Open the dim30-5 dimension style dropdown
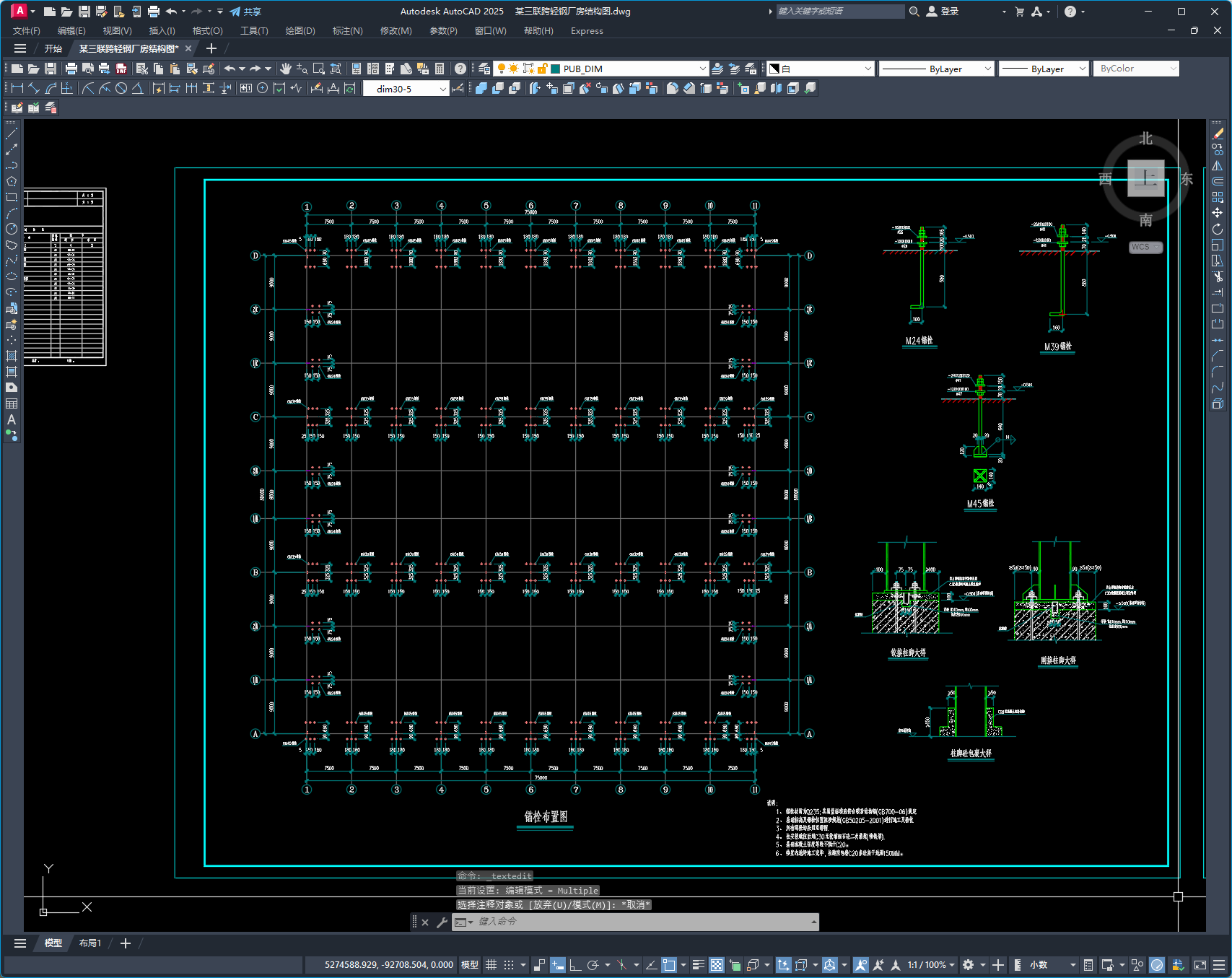This screenshot has width=1232, height=978. pyautogui.click(x=443, y=89)
